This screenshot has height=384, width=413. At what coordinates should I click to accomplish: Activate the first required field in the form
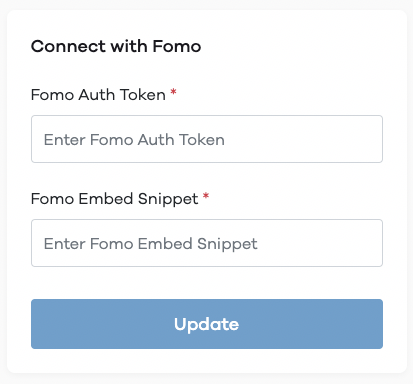(x=207, y=139)
